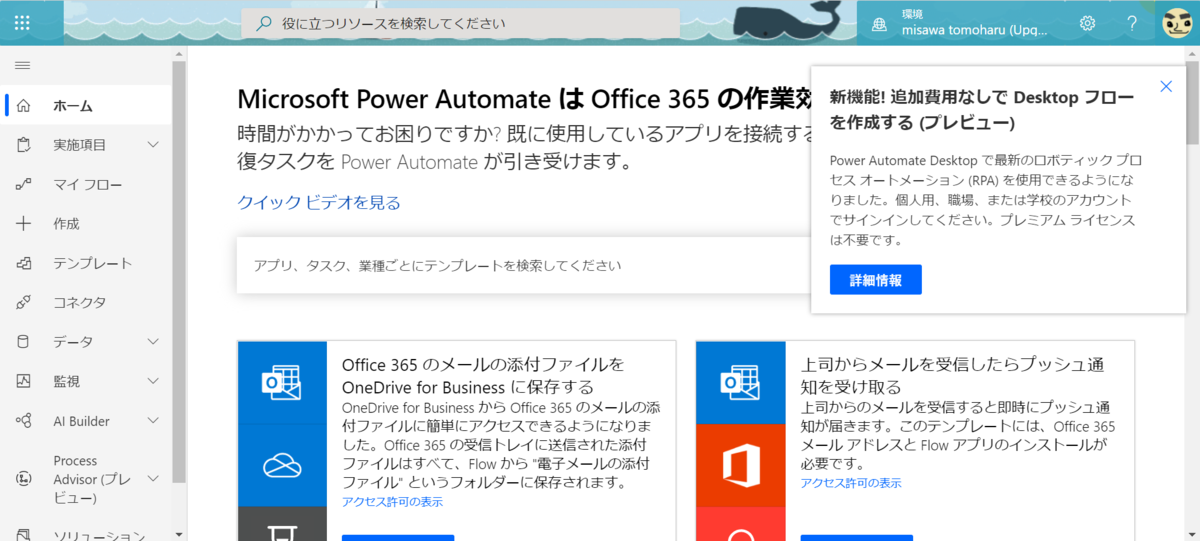Image resolution: width=1200 pixels, height=541 pixels.
Task: Click アクセス許可の表示 on OneDrive card
Action: click(x=392, y=502)
